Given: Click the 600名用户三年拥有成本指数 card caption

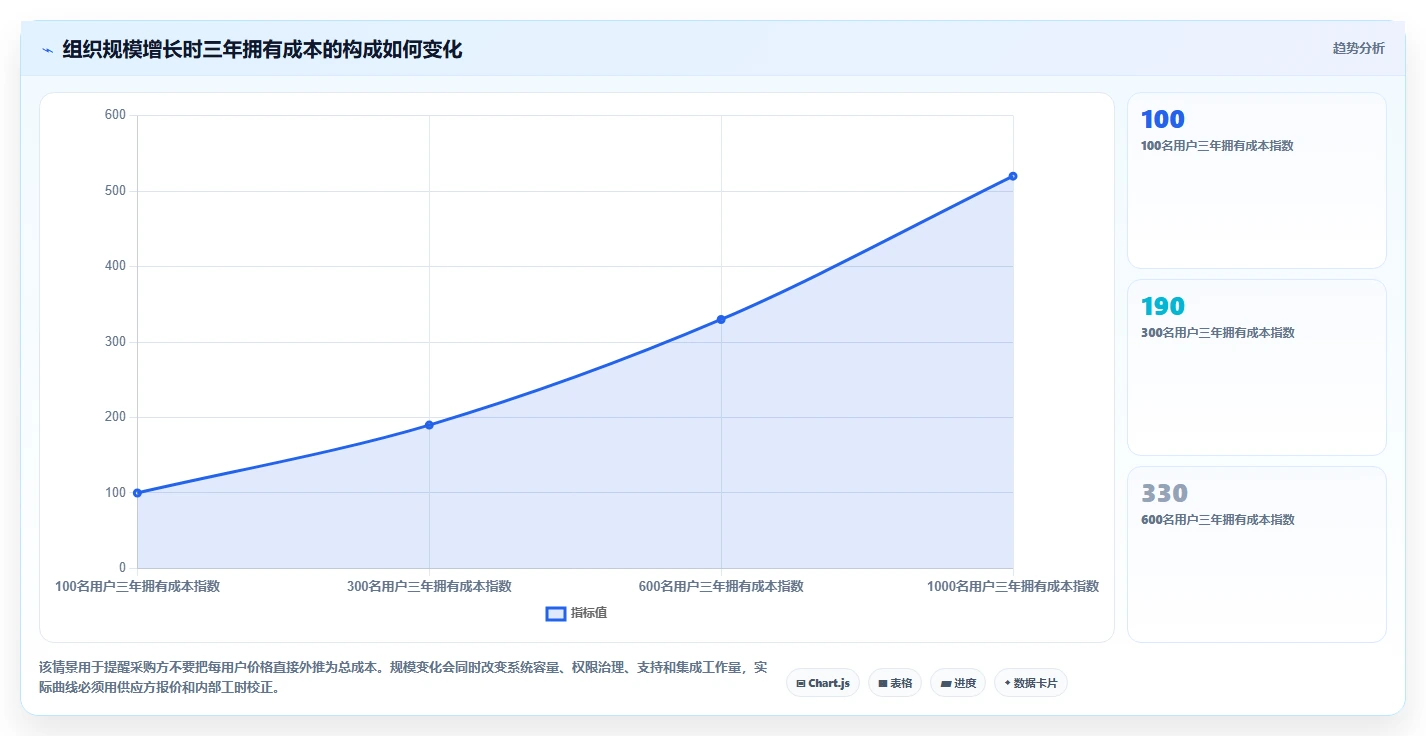Looking at the screenshot, I should 1217,520.
